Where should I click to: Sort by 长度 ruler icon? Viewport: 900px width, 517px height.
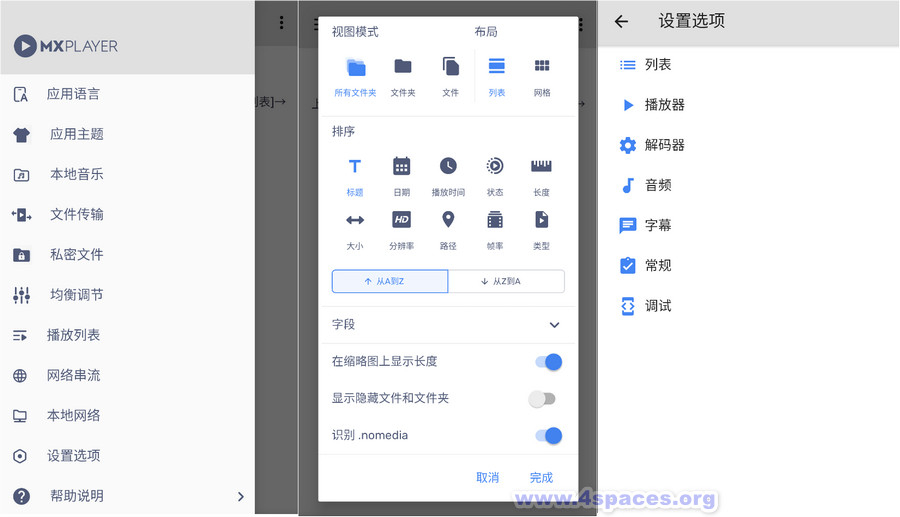coord(541,167)
